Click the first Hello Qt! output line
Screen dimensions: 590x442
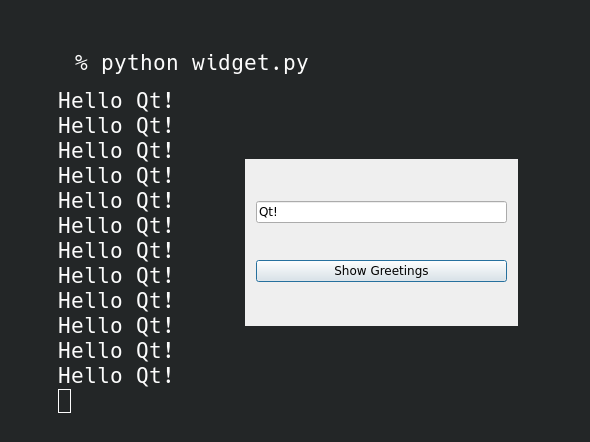tap(115, 101)
